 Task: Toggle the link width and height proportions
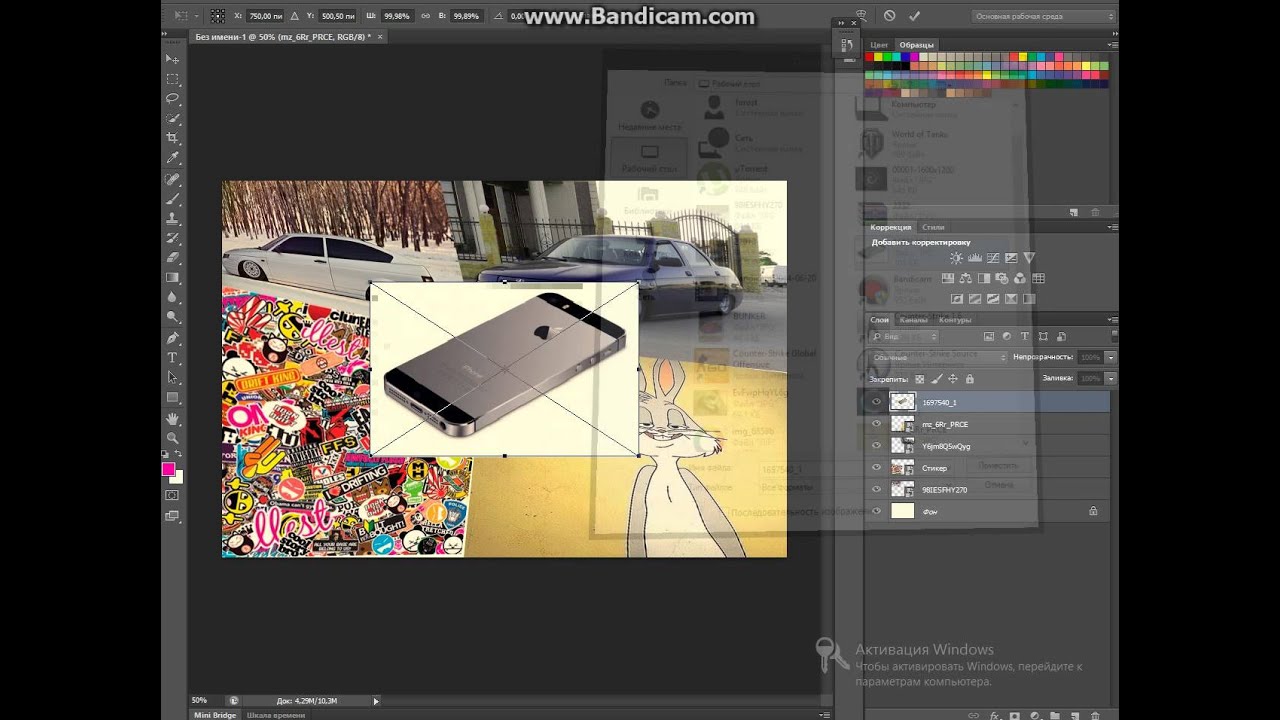pyautogui.click(x=425, y=16)
